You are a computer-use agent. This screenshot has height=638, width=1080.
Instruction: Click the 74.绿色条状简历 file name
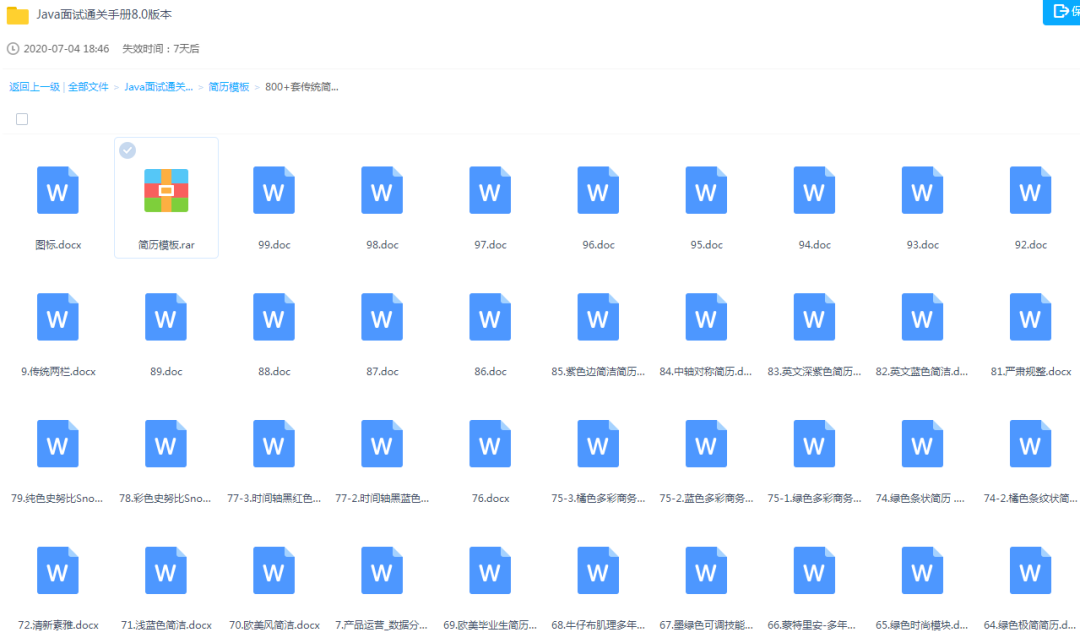[920, 498]
